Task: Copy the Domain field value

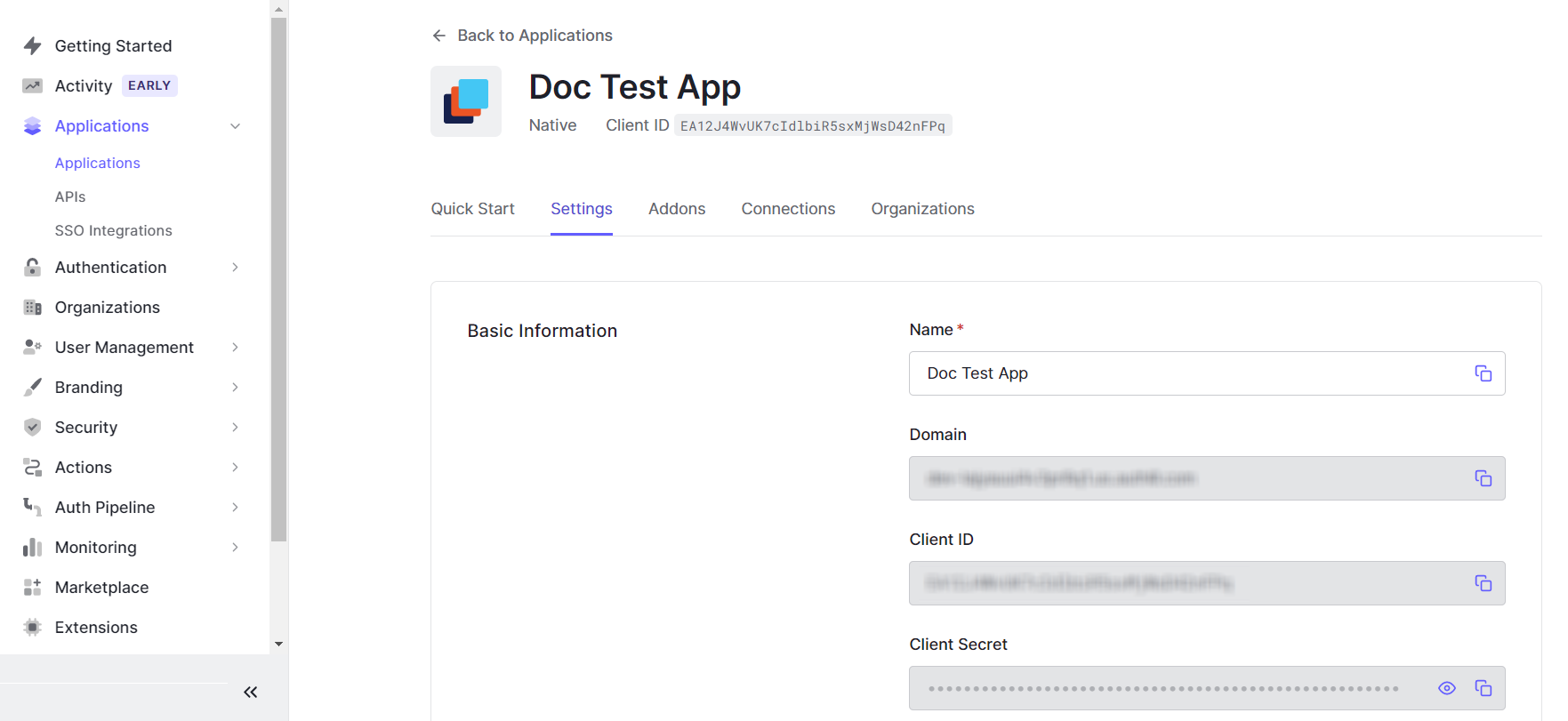Action: tap(1483, 478)
